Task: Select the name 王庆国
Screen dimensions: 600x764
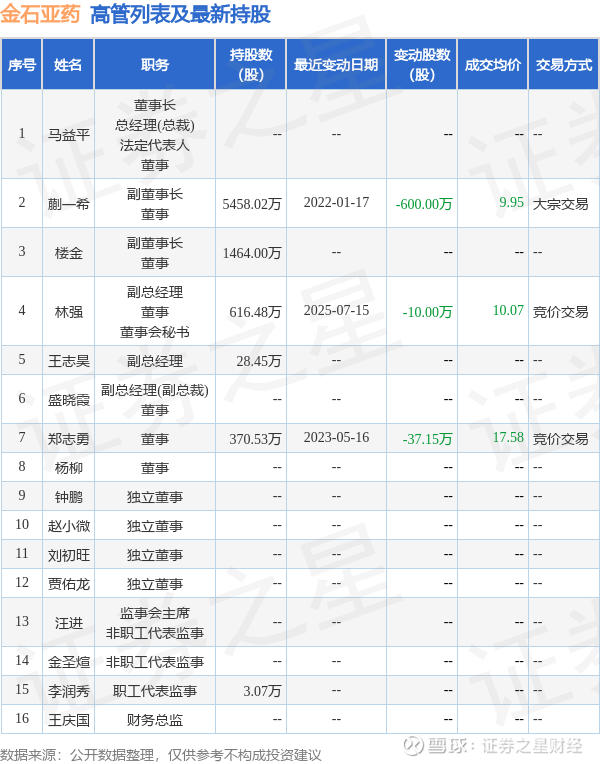Action: coord(68,720)
